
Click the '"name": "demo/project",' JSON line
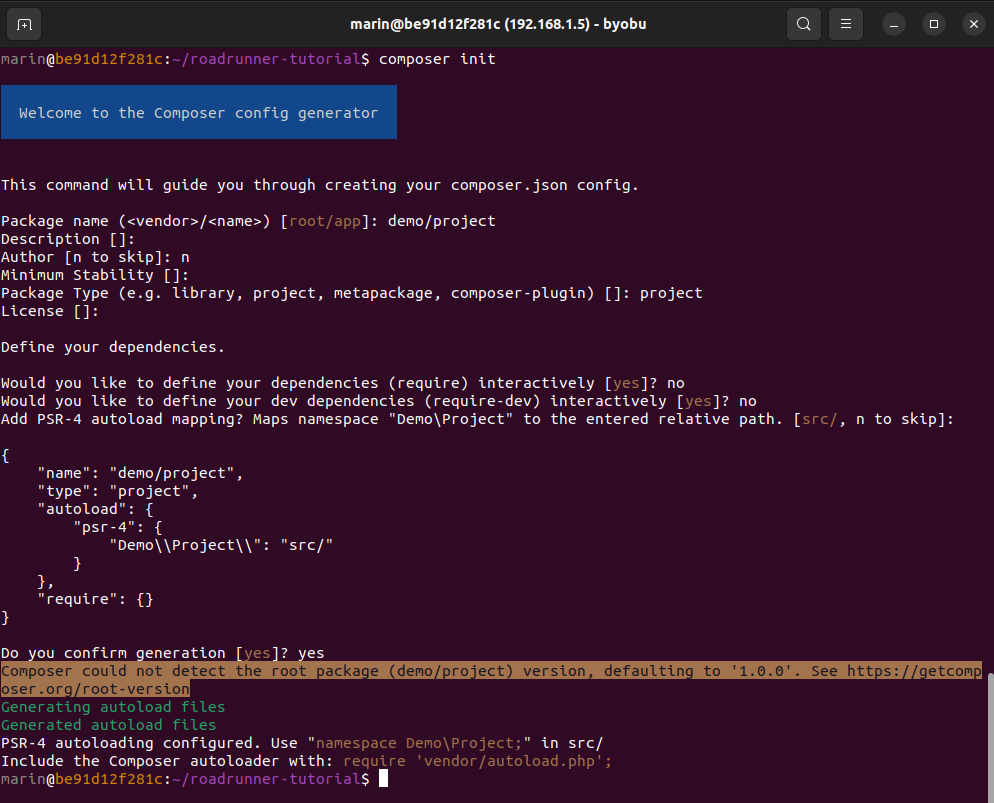[140, 473]
